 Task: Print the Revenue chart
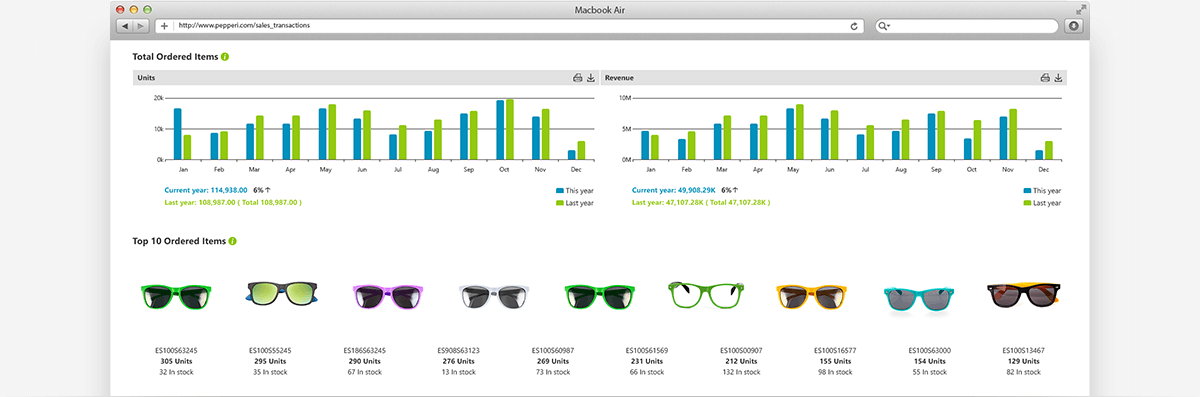coord(1045,77)
